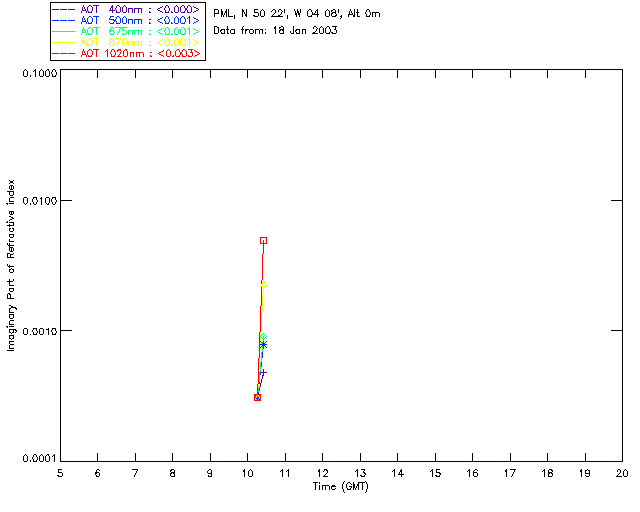The width and height of the screenshot is (640, 512).
Task: Click the x-axis tick label 17
Action: coord(510,473)
